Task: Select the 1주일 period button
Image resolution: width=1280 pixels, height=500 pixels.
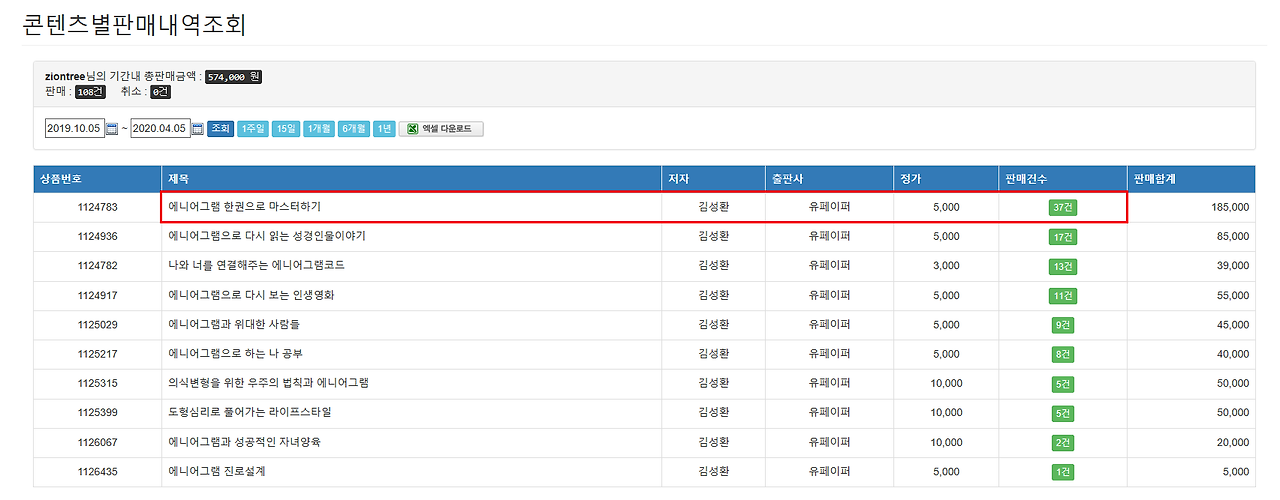Action: pos(253,129)
